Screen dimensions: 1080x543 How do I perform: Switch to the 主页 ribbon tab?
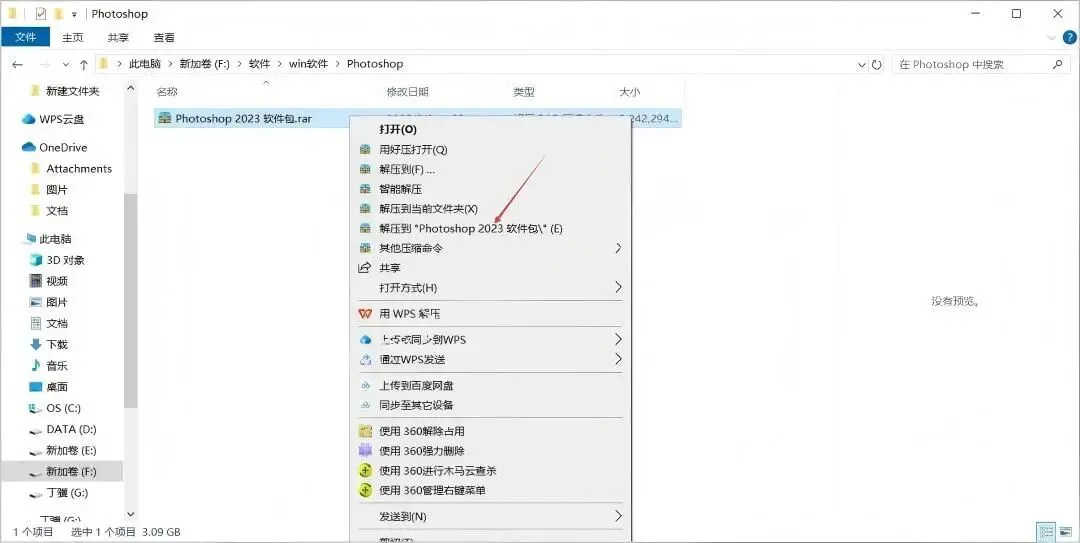tap(72, 37)
